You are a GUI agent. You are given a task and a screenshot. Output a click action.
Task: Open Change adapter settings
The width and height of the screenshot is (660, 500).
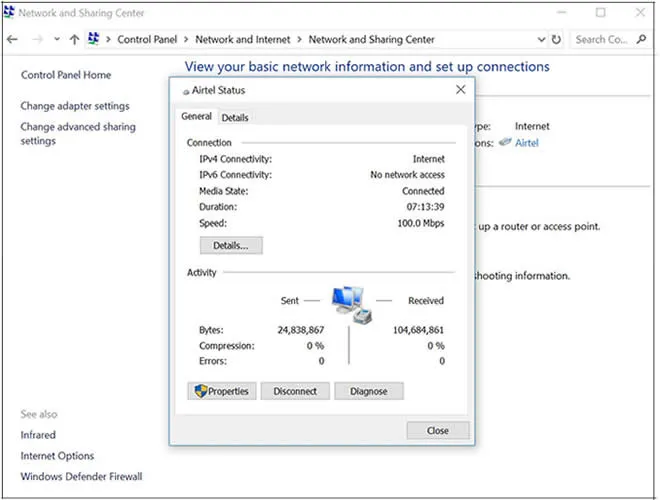(x=75, y=106)
